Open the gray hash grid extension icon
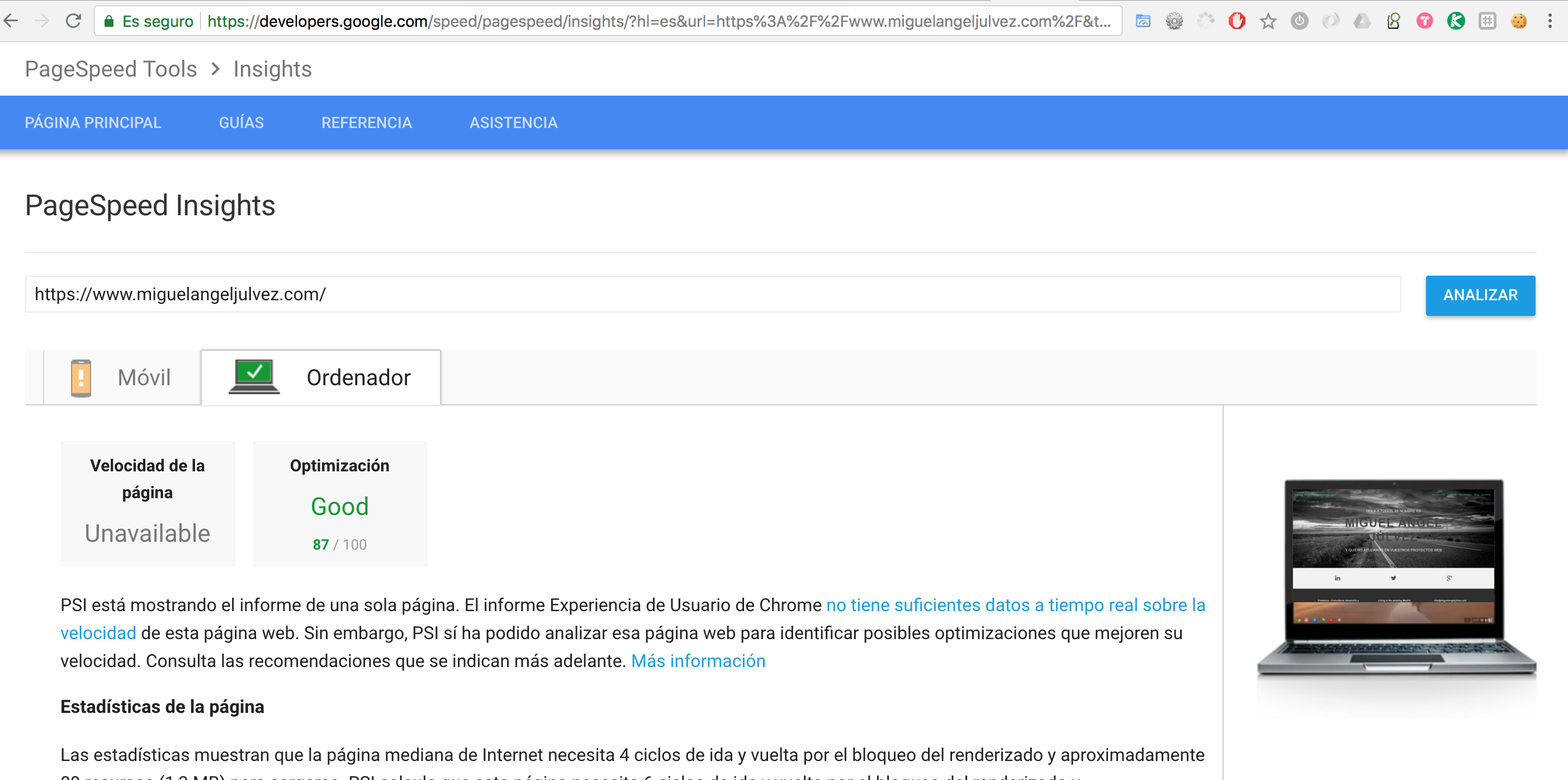This screenshot has width=1568, height=780. click(1488, 21)
